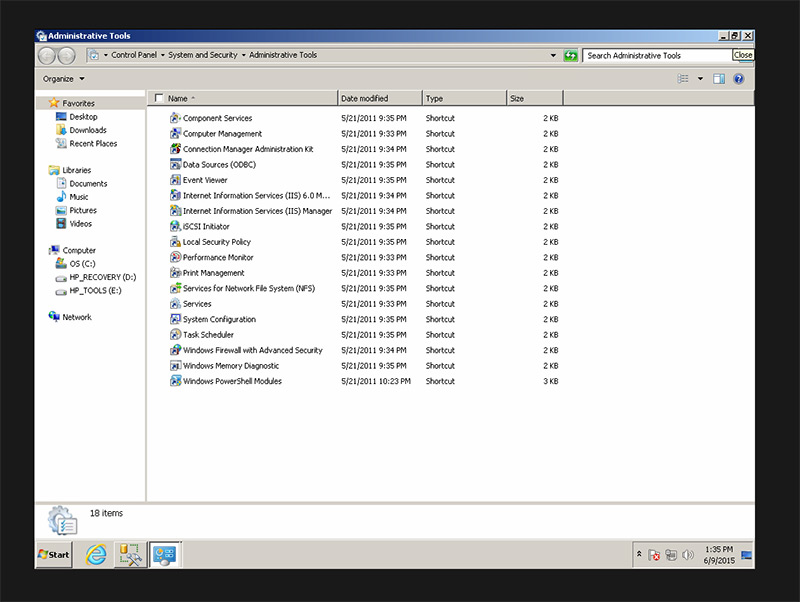Sort by the Size column header
This screenshot has height=602, width=800.
pos(535,98)
